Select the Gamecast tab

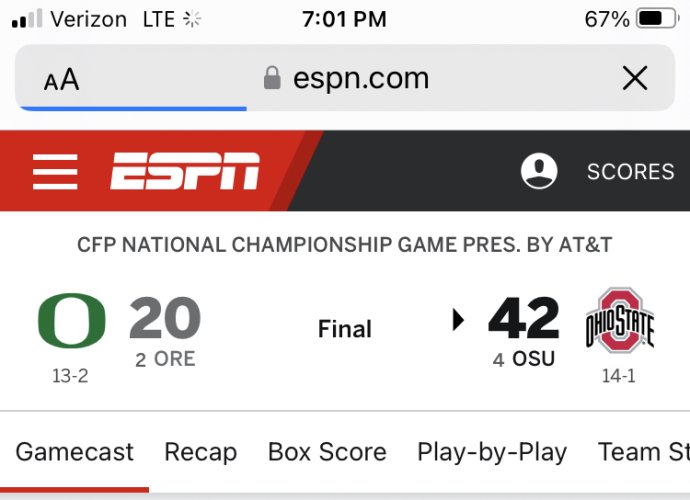75,452
